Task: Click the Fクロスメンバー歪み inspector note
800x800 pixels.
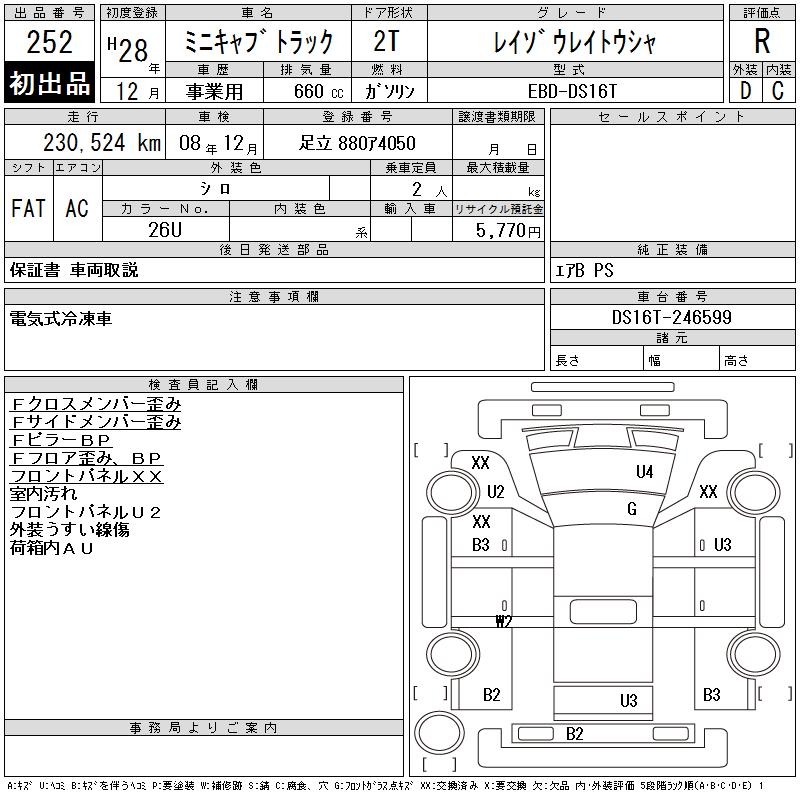Action: pyautogui.click(x=96, y=404)
